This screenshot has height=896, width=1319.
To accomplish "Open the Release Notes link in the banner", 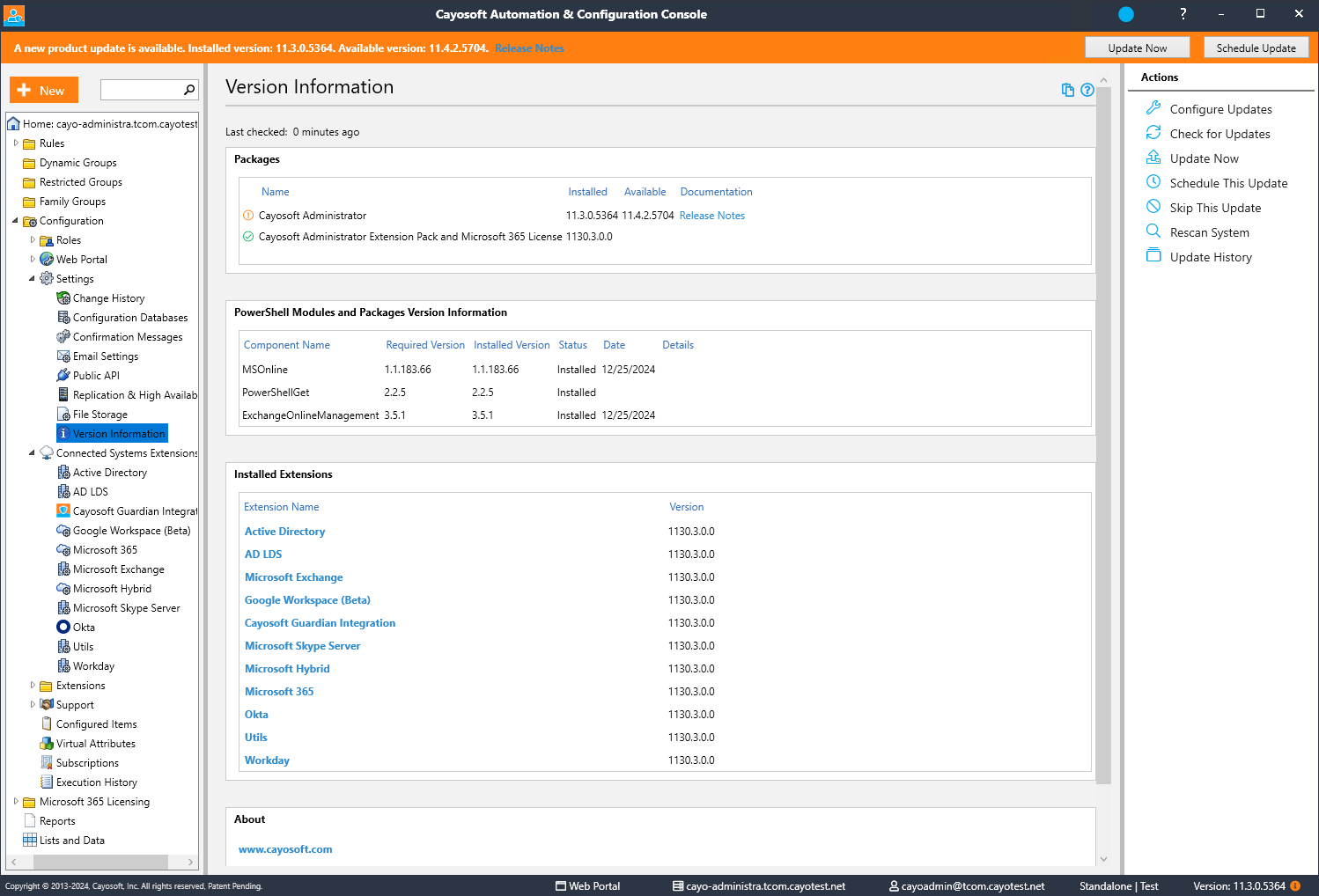I will coord(529,48).
